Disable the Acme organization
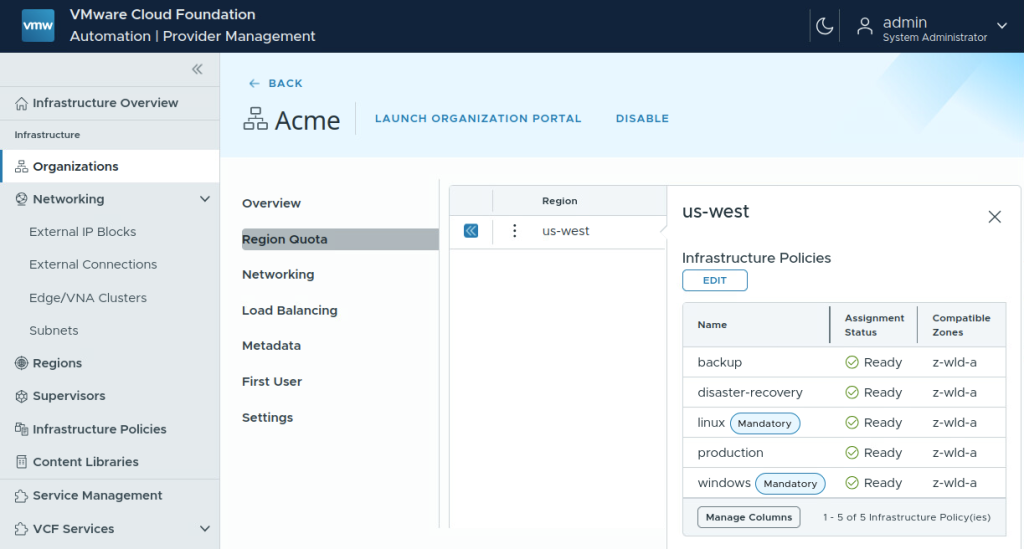 pos(642,118)
